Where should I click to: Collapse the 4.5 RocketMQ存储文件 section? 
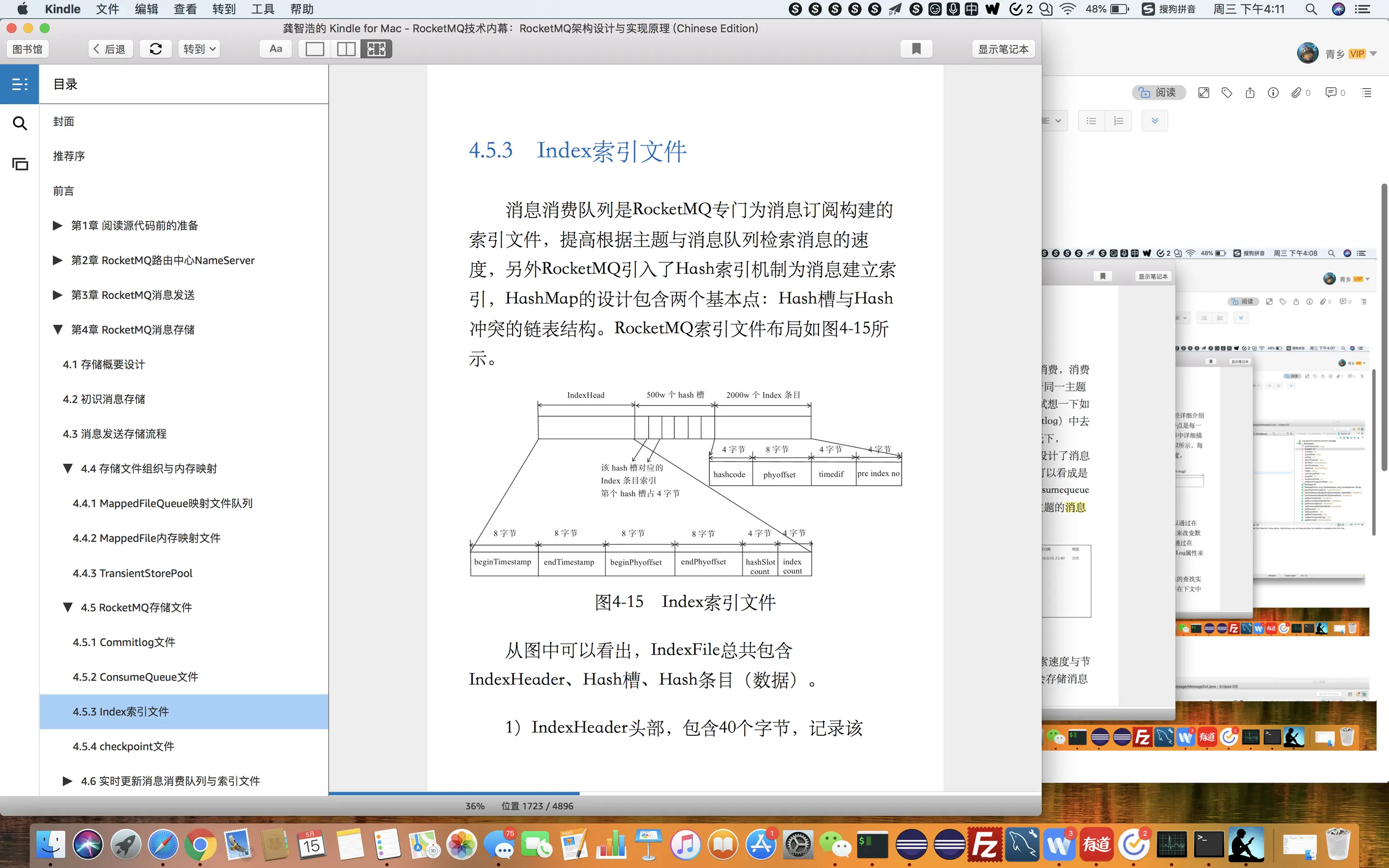click(68, 607)
